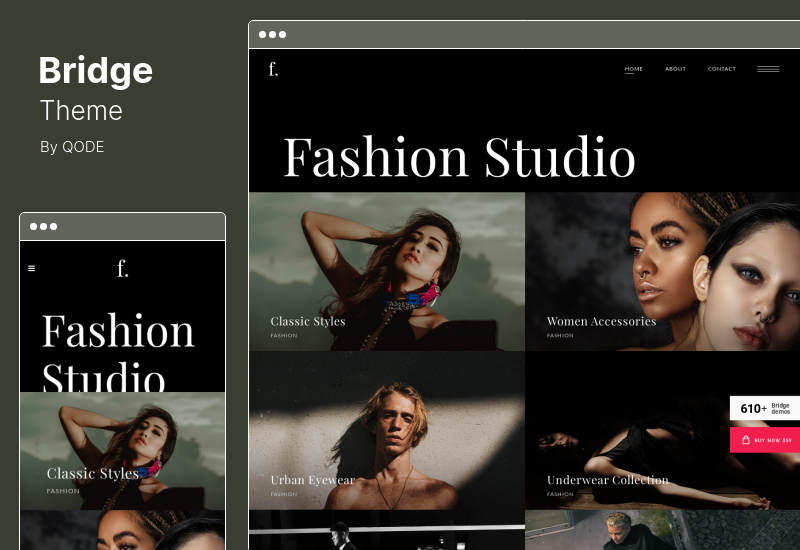Screen dimensions: 800x550
Task: Click FASHION label under Underwear Collection
Action: 560,494
